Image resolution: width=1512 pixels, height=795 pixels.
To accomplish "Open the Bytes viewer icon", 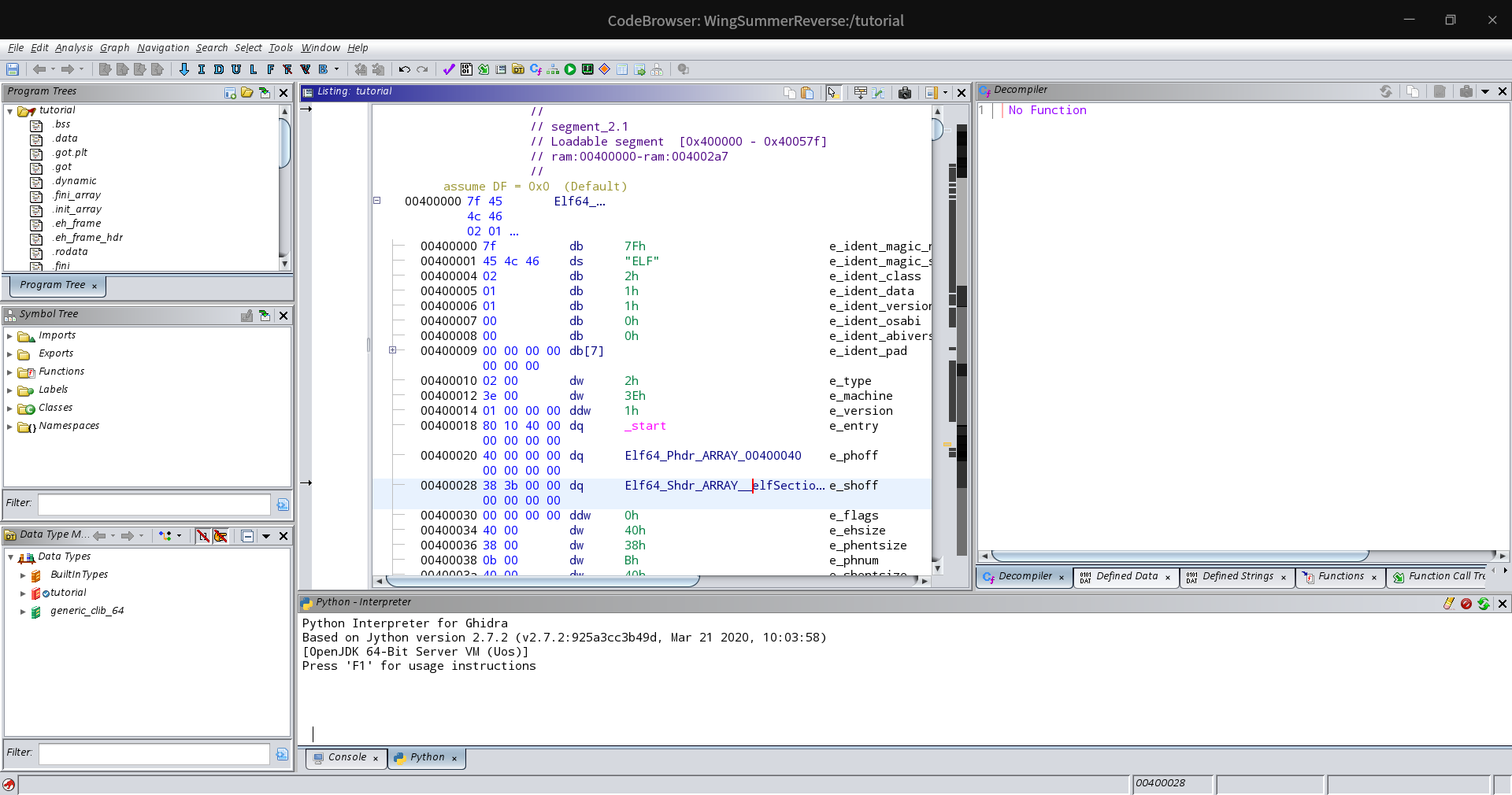I will [466, 69].
